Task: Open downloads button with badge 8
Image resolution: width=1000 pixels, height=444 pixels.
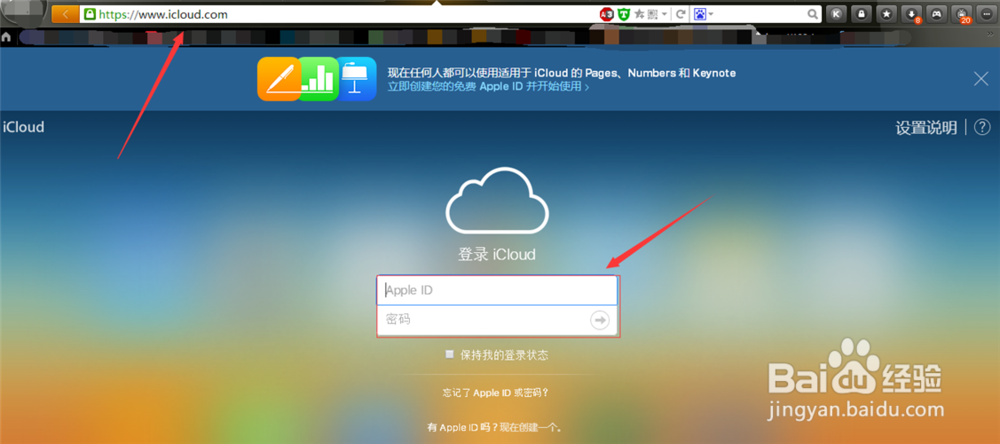Action: click(x=912, y=14)
